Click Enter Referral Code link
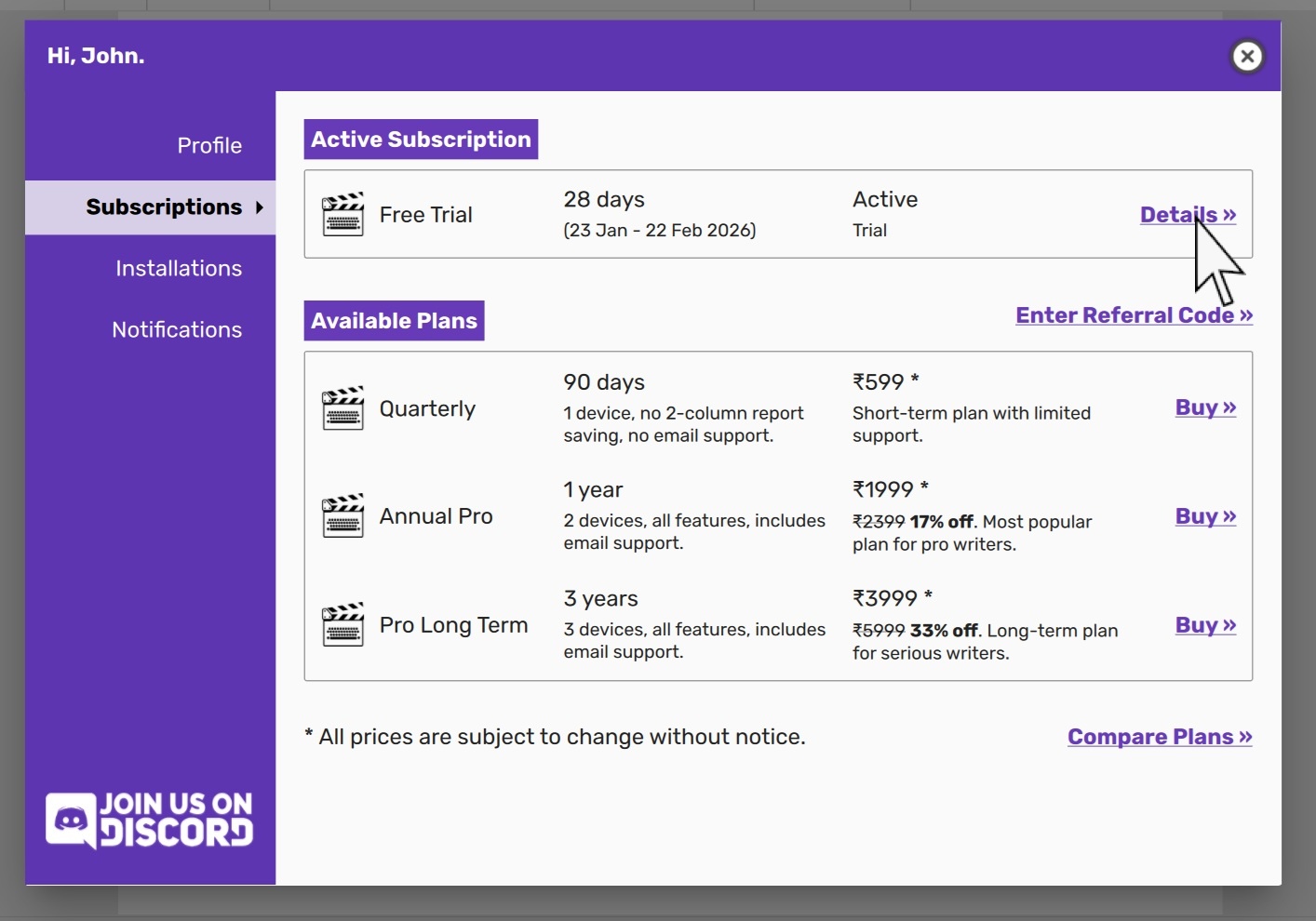The image size is (1316, 921). [x=1134, y=315]
